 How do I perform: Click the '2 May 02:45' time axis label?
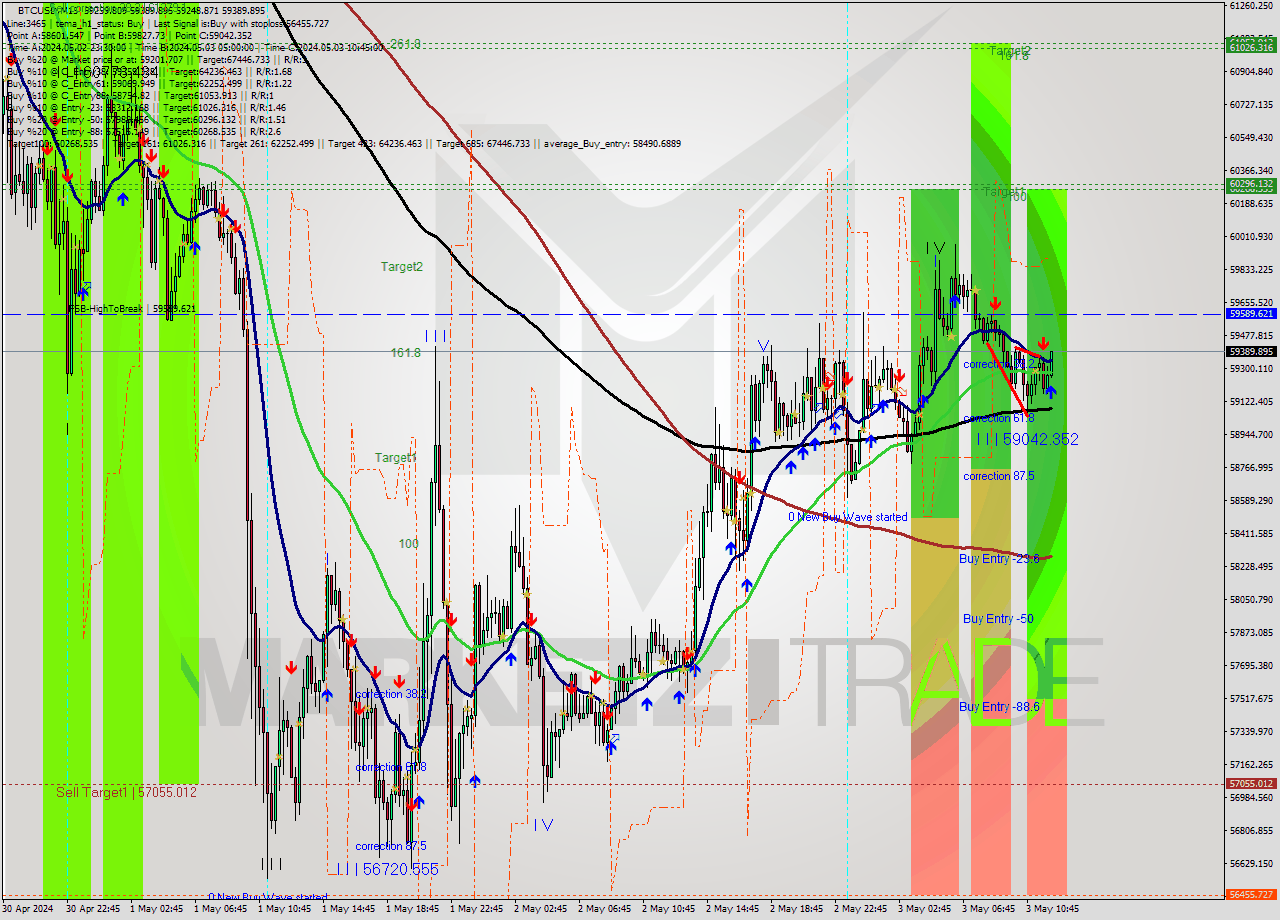[540, 909]
